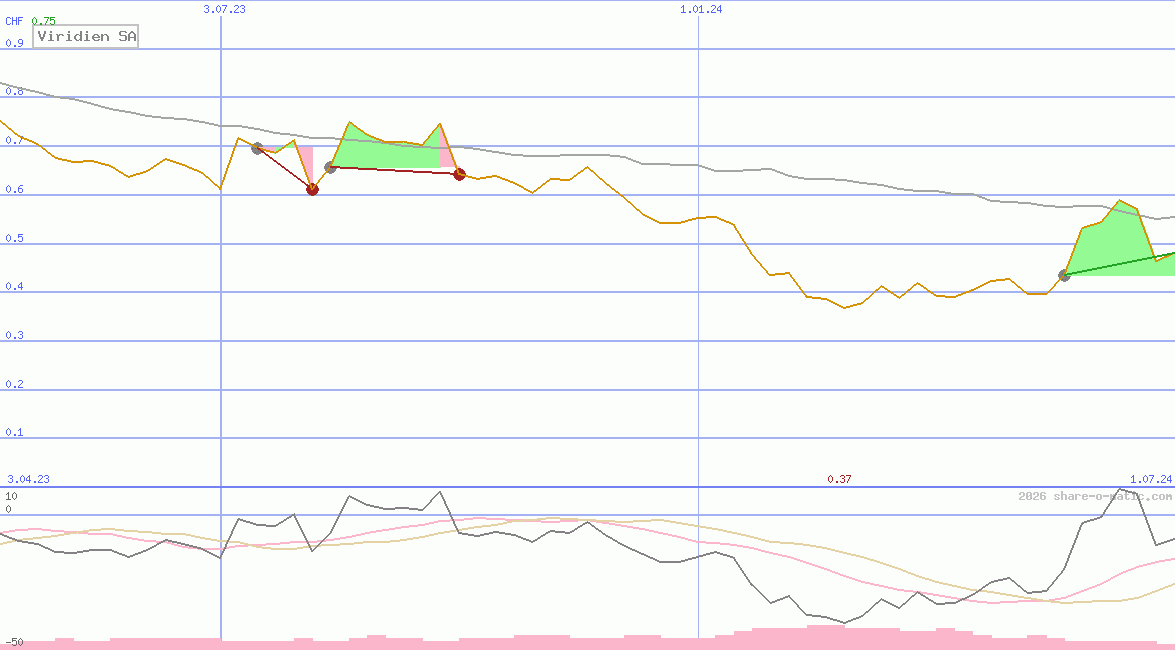Click the first red exit marker near 0.6
Image resolution: width=1175 pixels, height=650 pixels.
pos(312,189)
